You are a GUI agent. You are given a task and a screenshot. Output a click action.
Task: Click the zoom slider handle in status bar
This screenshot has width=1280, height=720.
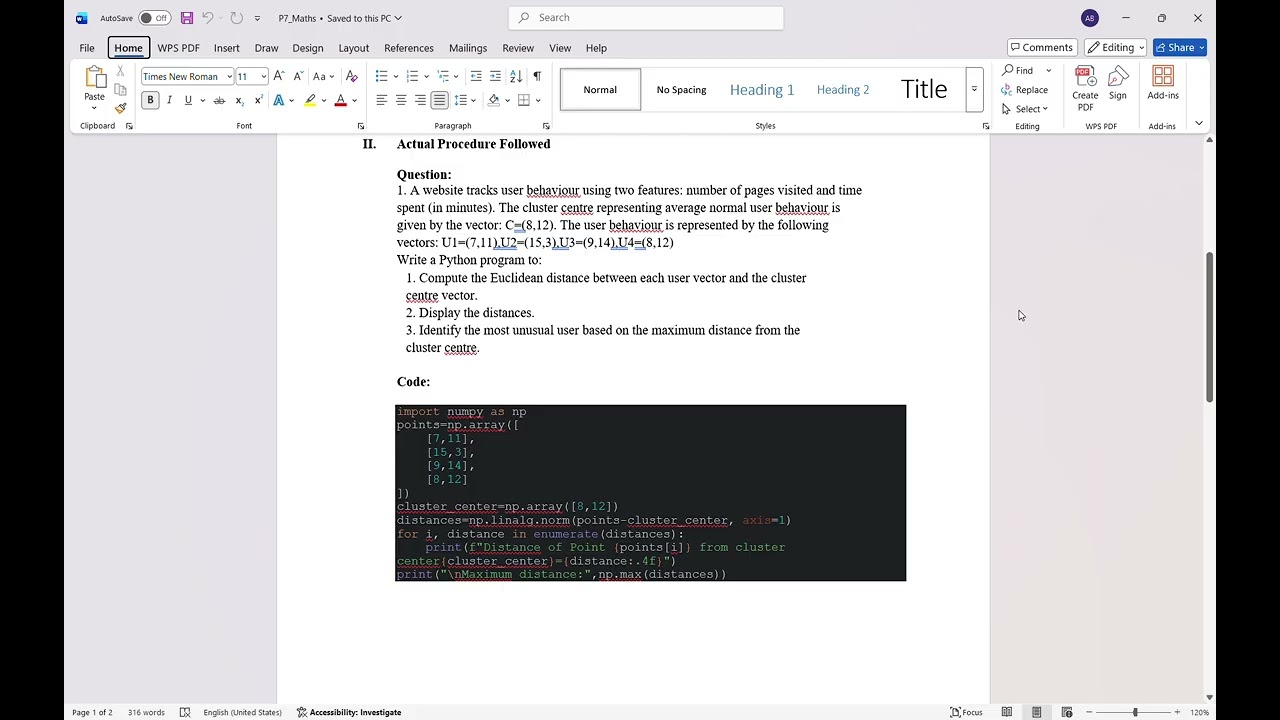1135,712
